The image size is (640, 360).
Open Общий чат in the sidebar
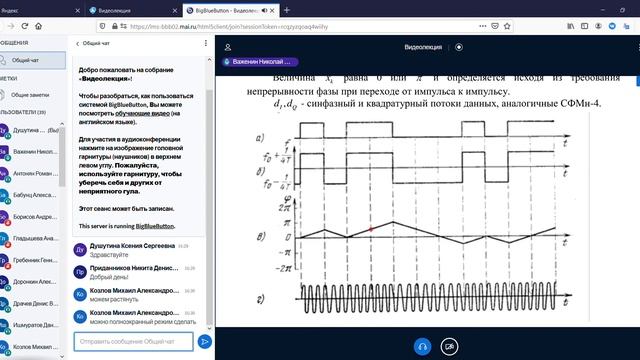[33, 60]
